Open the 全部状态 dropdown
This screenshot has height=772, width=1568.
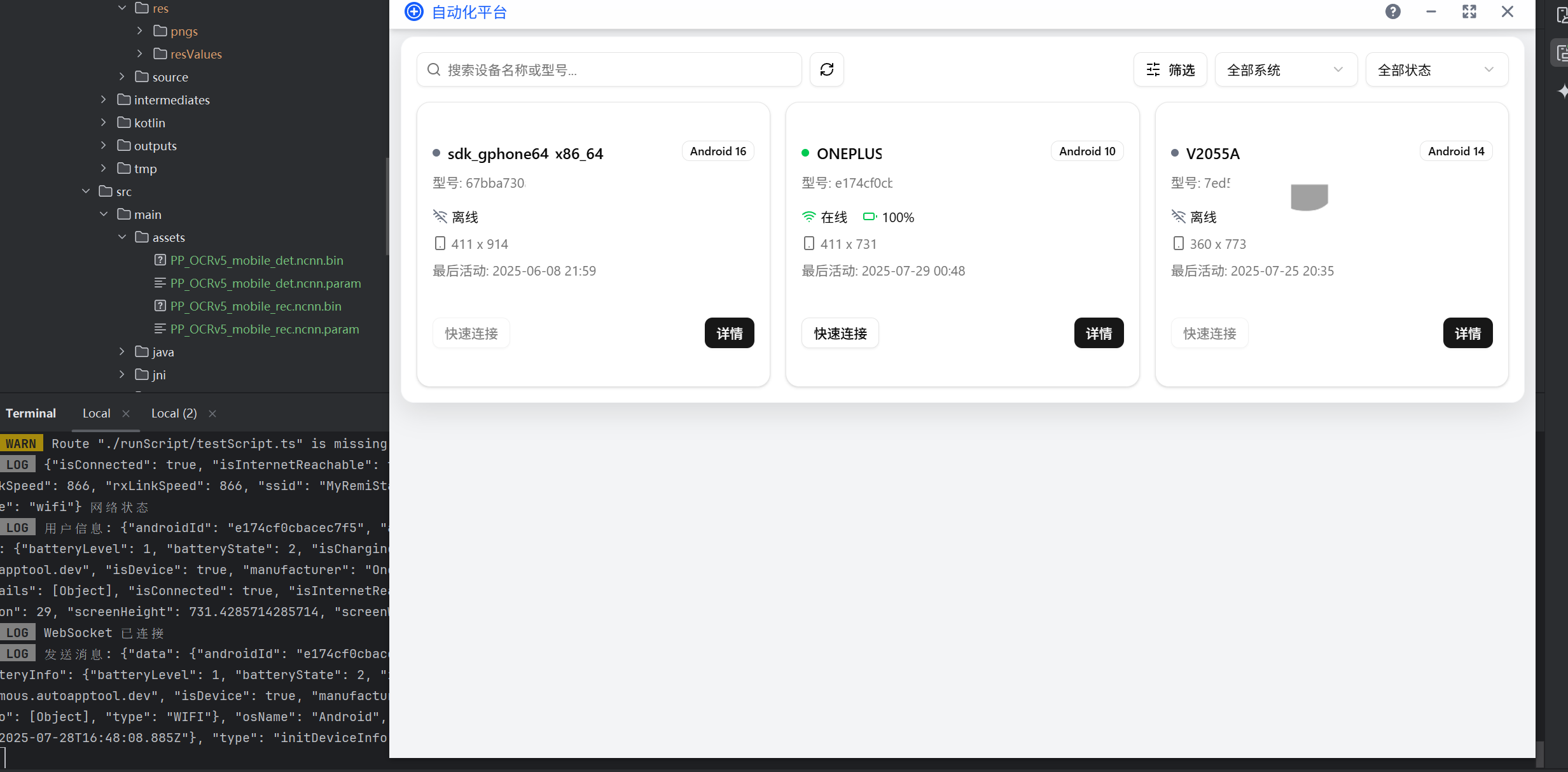coord(1436,69)
